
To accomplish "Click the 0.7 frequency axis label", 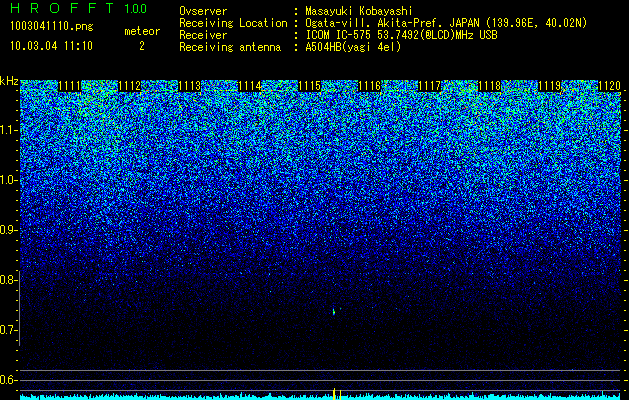I will tap(7, 330).
